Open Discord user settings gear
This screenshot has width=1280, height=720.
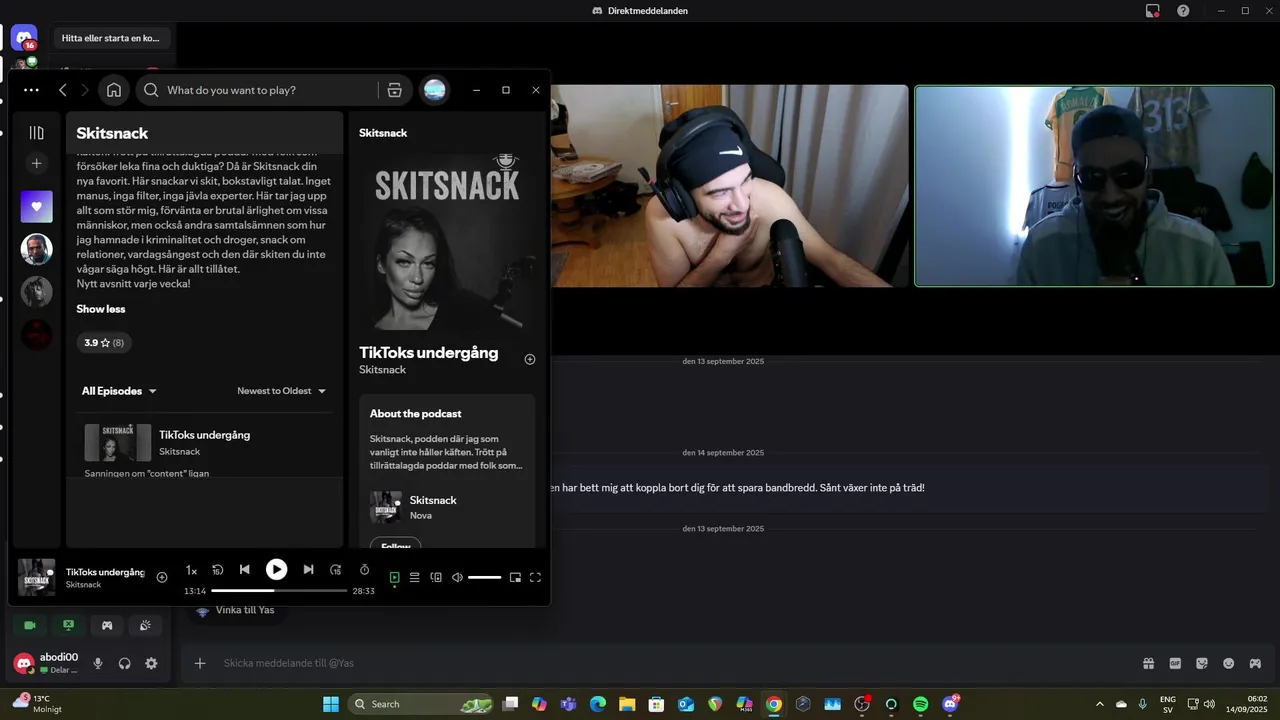point(151,663)
